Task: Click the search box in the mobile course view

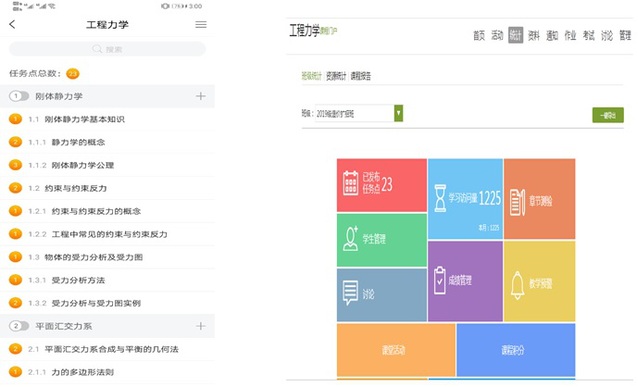Action: pos(107,49)
